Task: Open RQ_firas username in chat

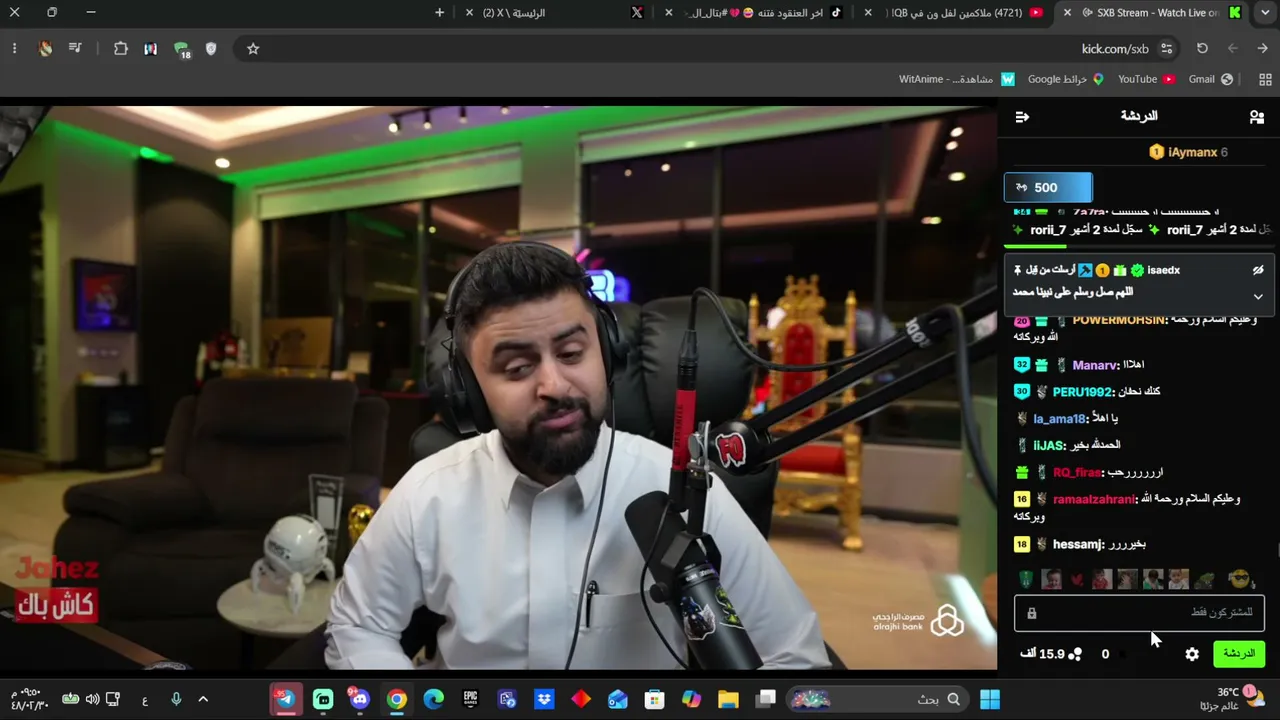Action: [x=1078, y=472]
